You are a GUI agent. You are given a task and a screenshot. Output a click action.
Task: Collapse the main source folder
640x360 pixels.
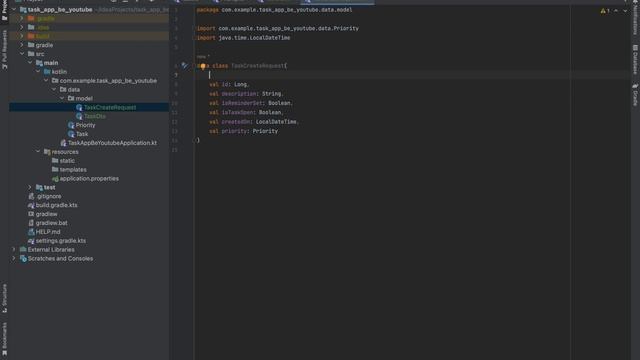(30, 63)
